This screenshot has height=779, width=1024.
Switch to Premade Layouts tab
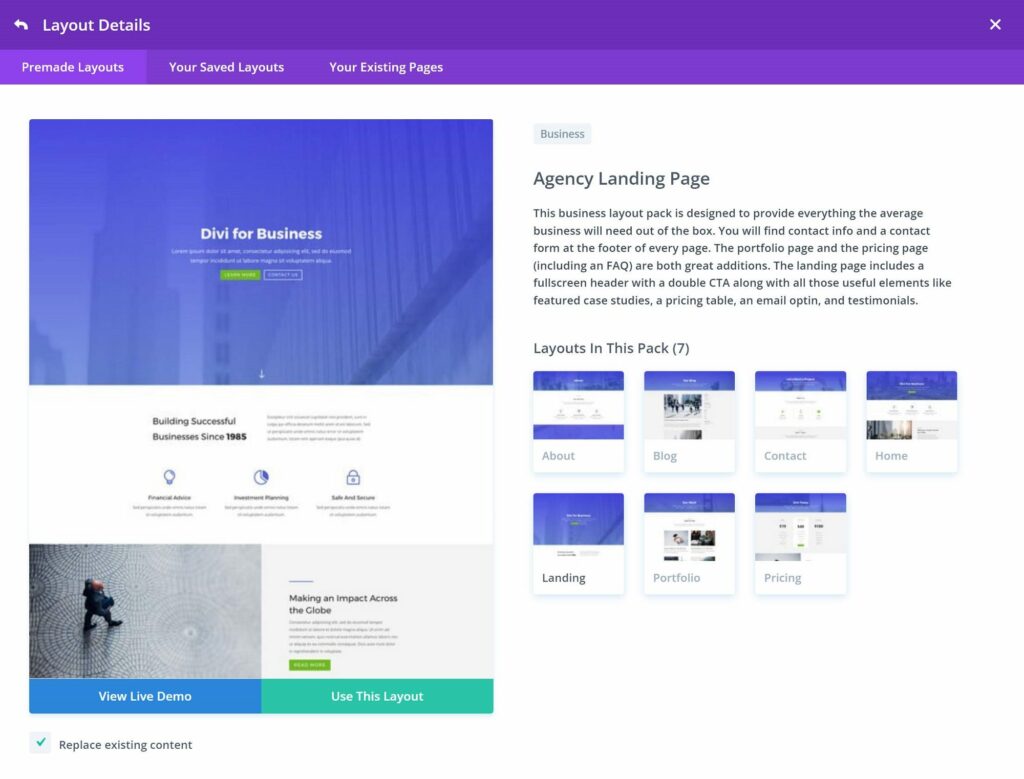click(x=72, y=67)
